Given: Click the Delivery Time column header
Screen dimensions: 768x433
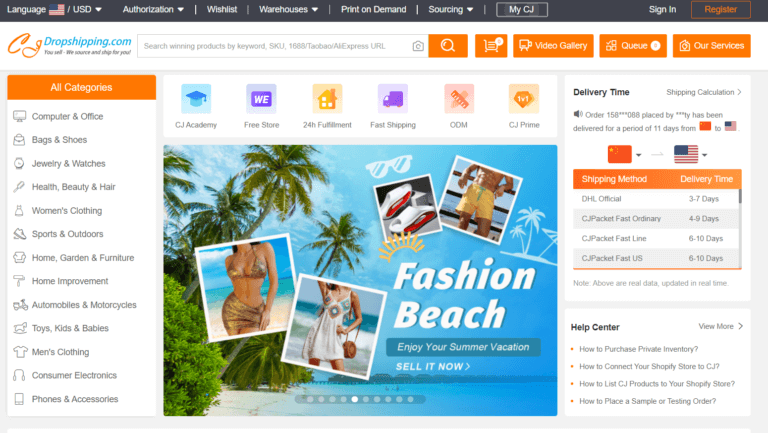Looking at the screenshot, I should [706, 179].
